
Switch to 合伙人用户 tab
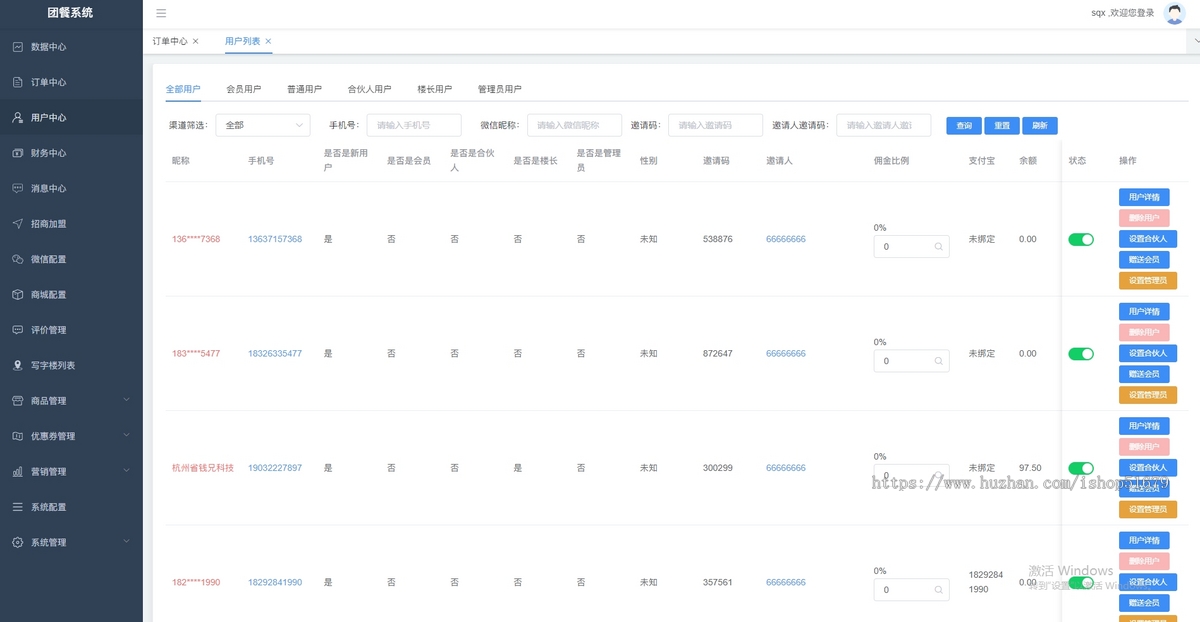(370, 89)
